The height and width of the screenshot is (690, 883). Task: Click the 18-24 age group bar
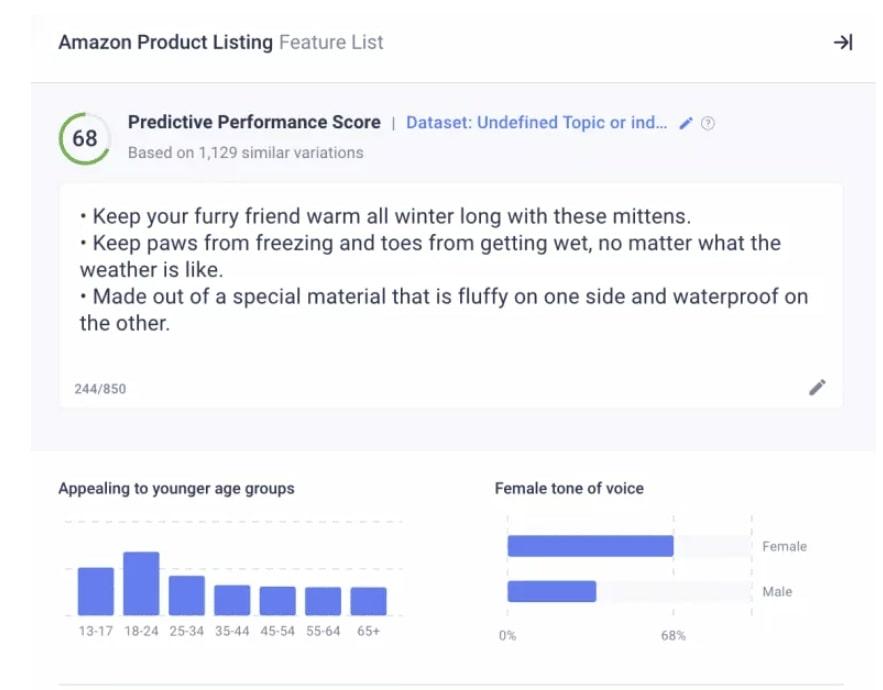coord(141,583)
